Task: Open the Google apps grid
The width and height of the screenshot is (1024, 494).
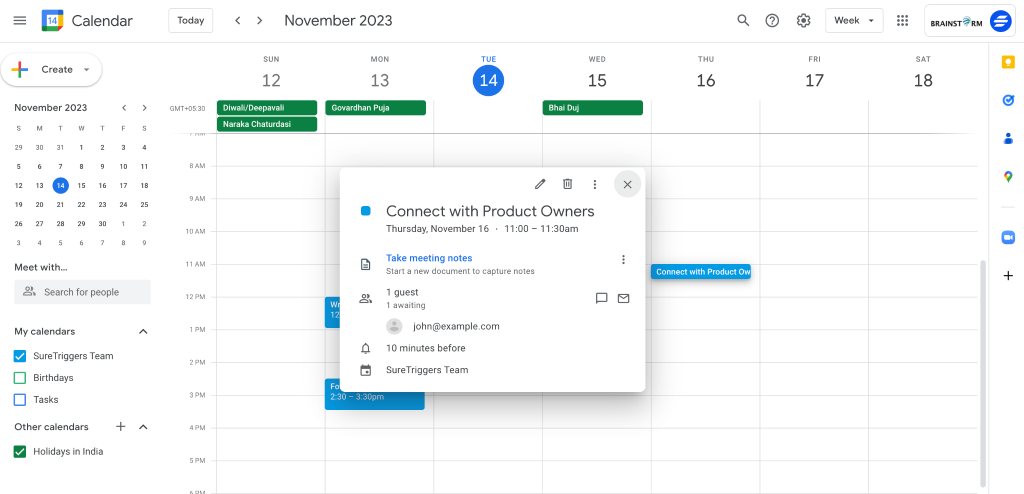Action: click(903, 20)
